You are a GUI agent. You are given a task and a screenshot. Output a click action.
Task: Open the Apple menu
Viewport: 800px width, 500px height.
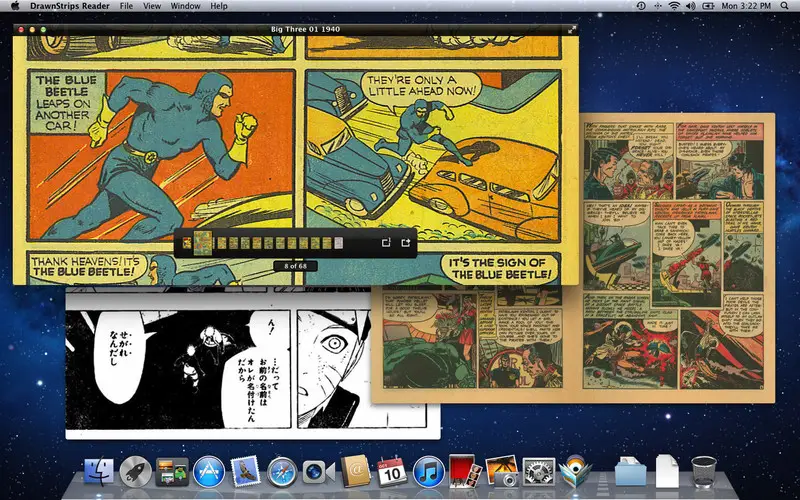click(x=15, y=6)
